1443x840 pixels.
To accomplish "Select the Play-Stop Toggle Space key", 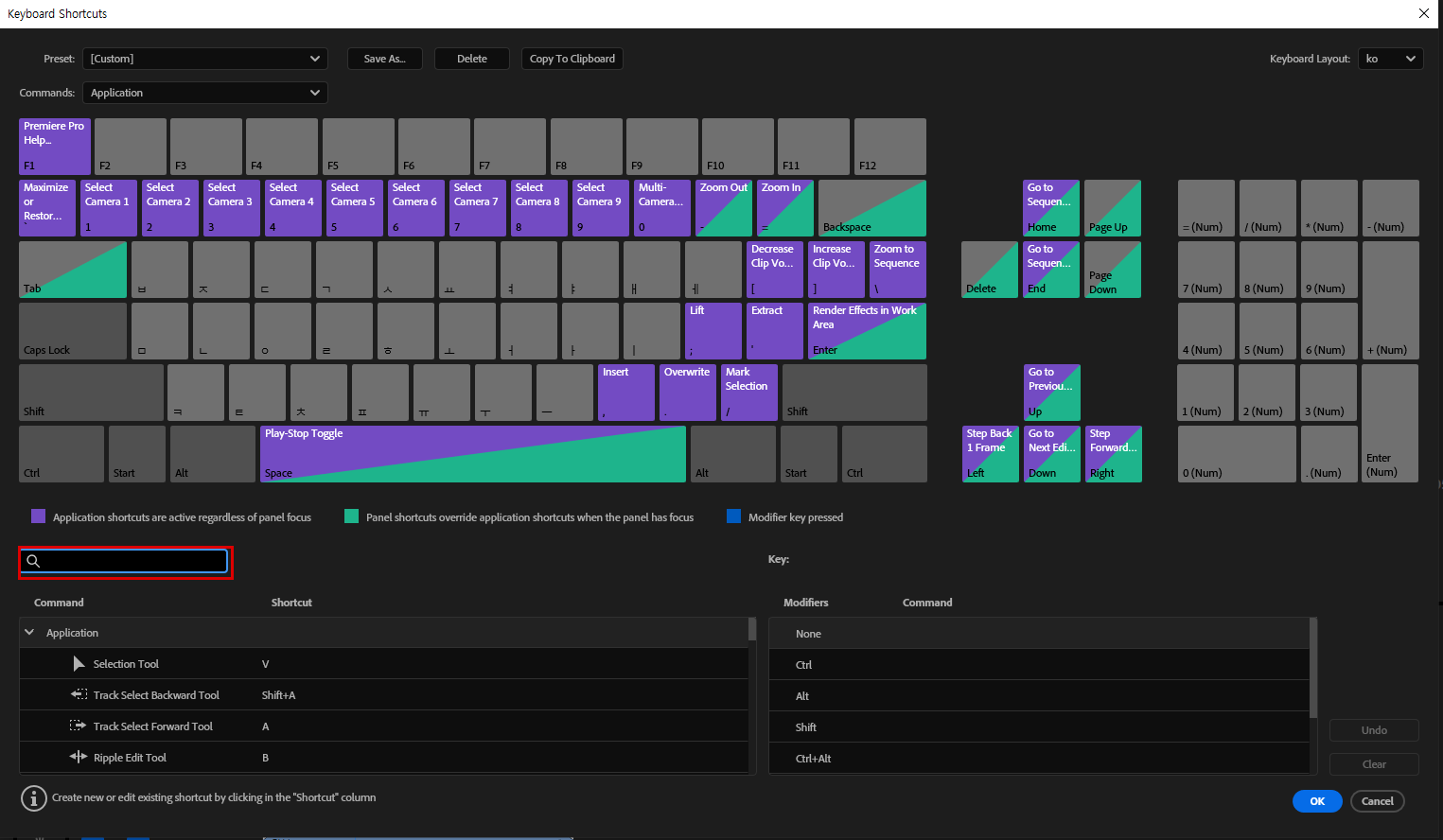I will (x=473, y=454).
